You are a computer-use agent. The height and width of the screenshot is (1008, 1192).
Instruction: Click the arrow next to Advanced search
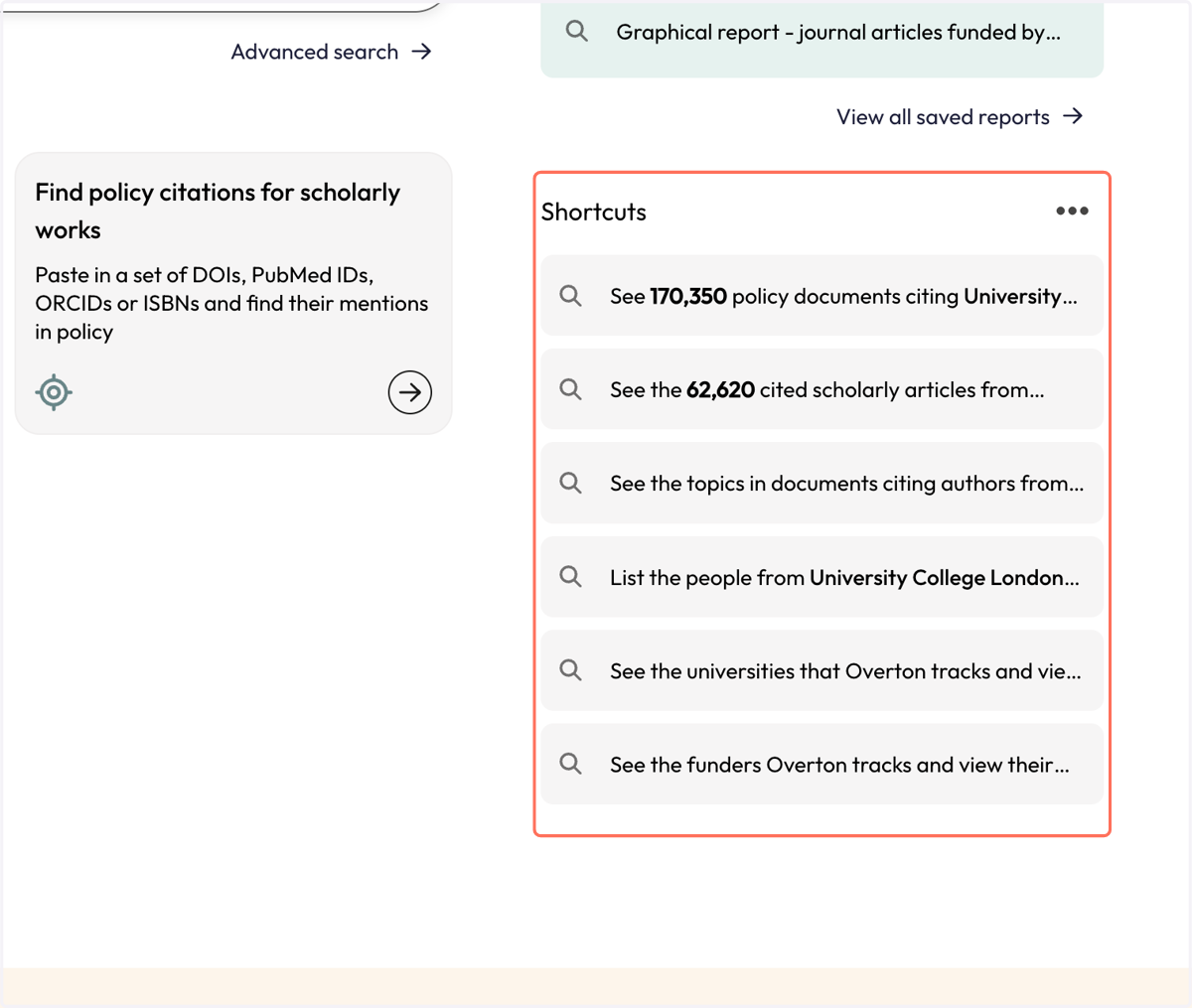[x=422, y=51]
